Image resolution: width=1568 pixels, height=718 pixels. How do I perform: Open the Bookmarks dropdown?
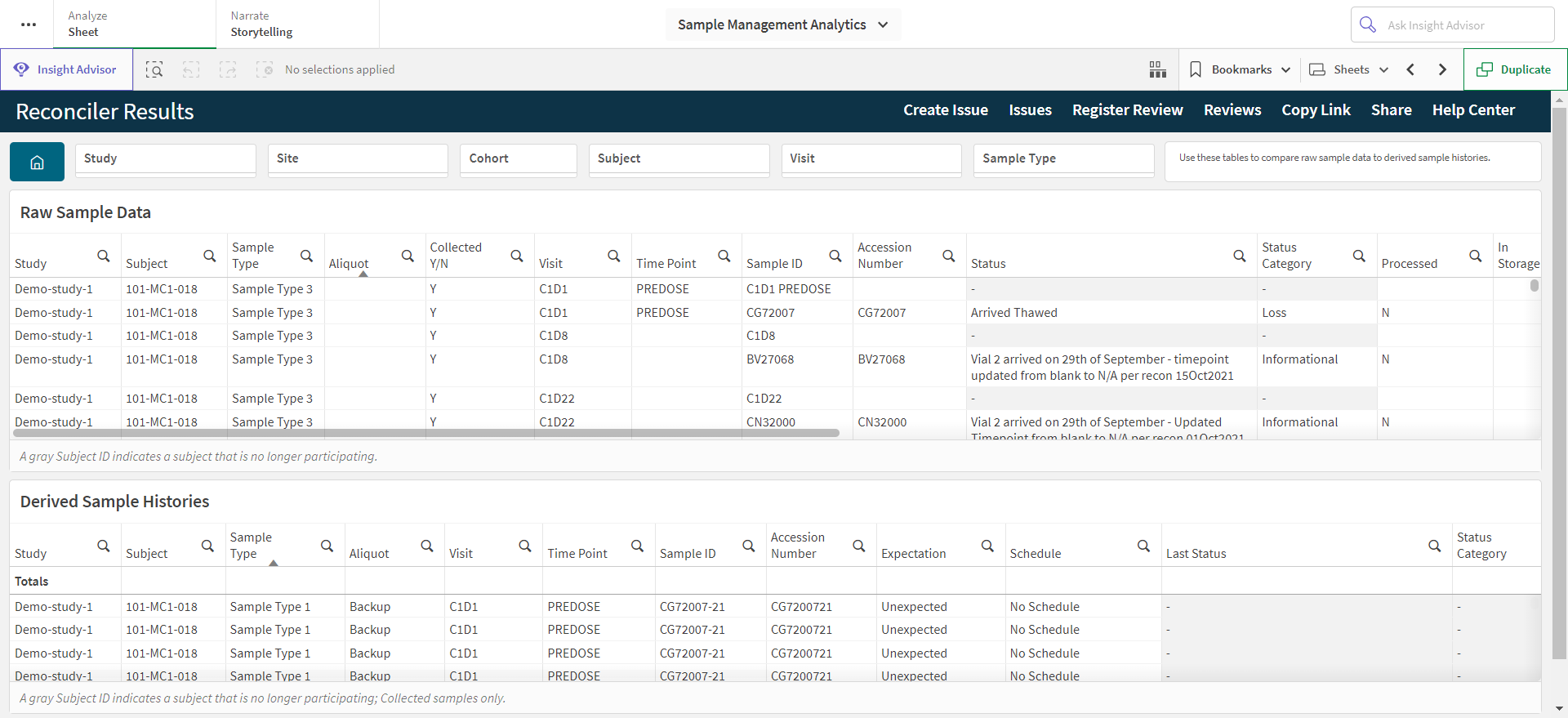point(1240,69)
